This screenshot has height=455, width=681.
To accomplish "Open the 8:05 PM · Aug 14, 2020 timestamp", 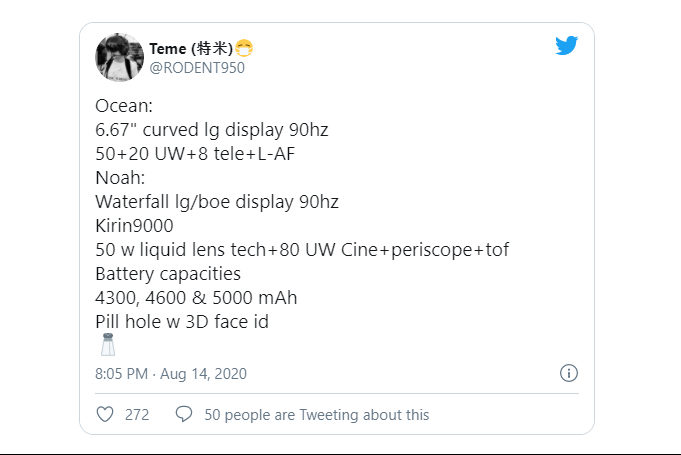I will 171,374.
